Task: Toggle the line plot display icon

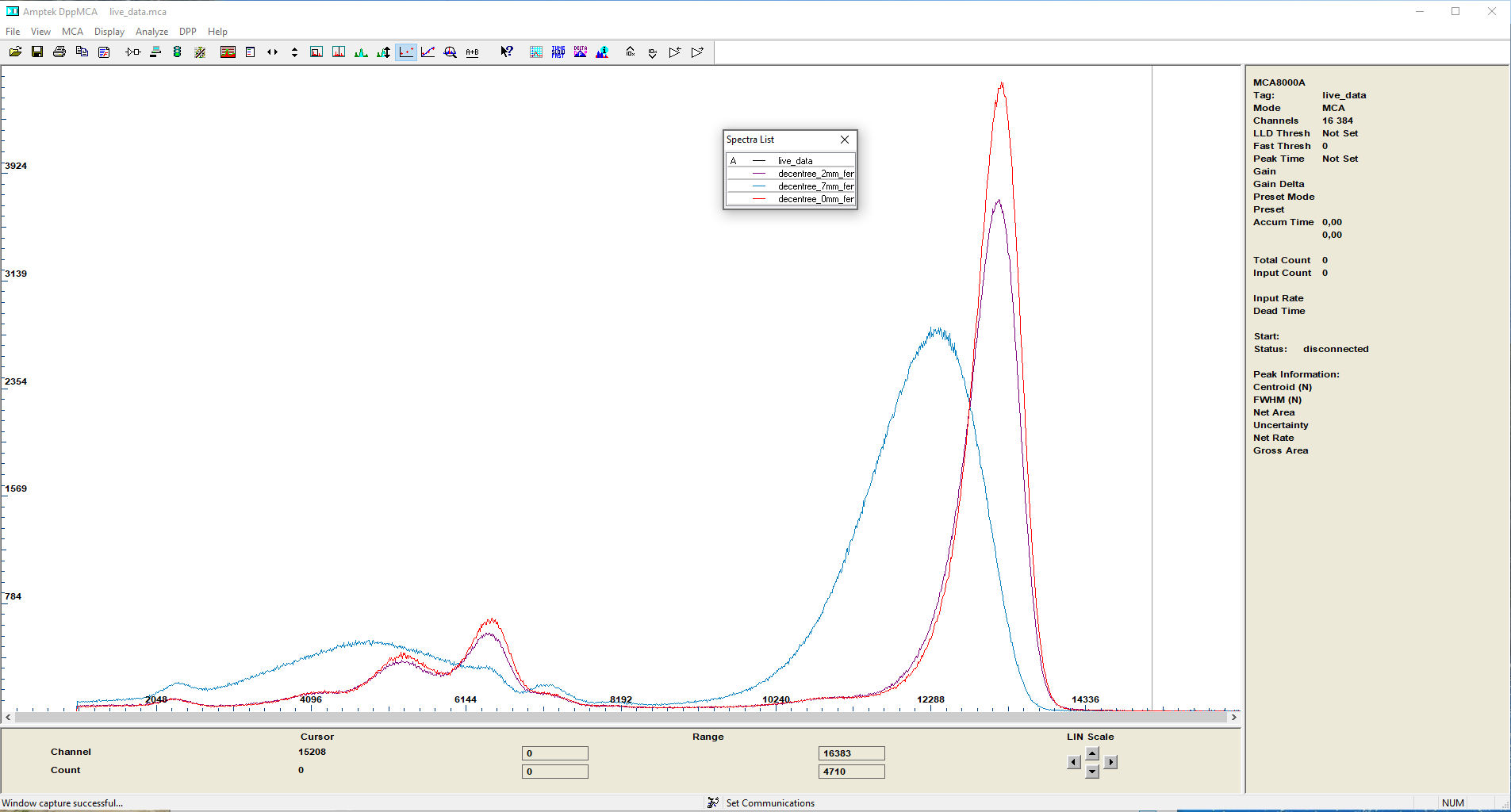Action: click(428, 52)
